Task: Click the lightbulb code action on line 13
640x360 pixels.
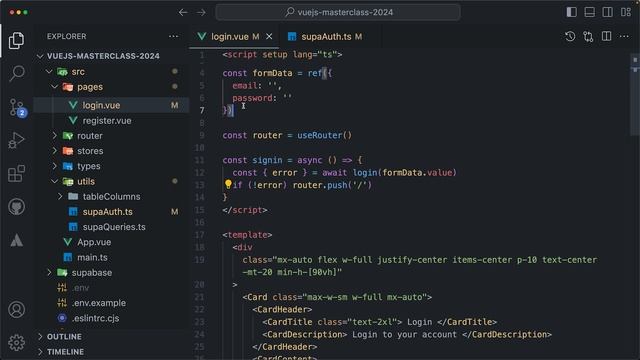Action: [x=228, y=184]
